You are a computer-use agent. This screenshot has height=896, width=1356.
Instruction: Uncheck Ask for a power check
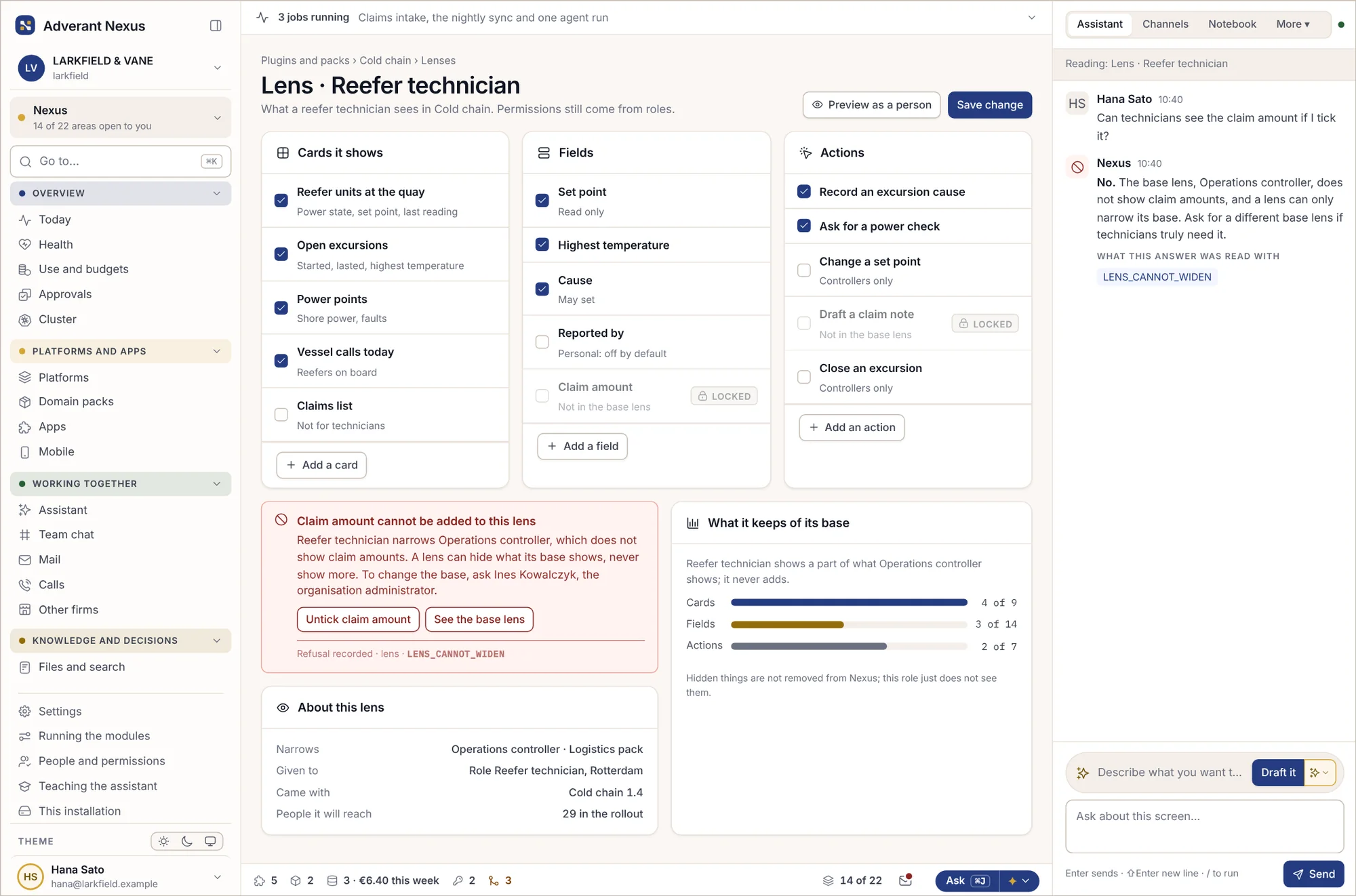pyautogui.click(x=803, y=226)
